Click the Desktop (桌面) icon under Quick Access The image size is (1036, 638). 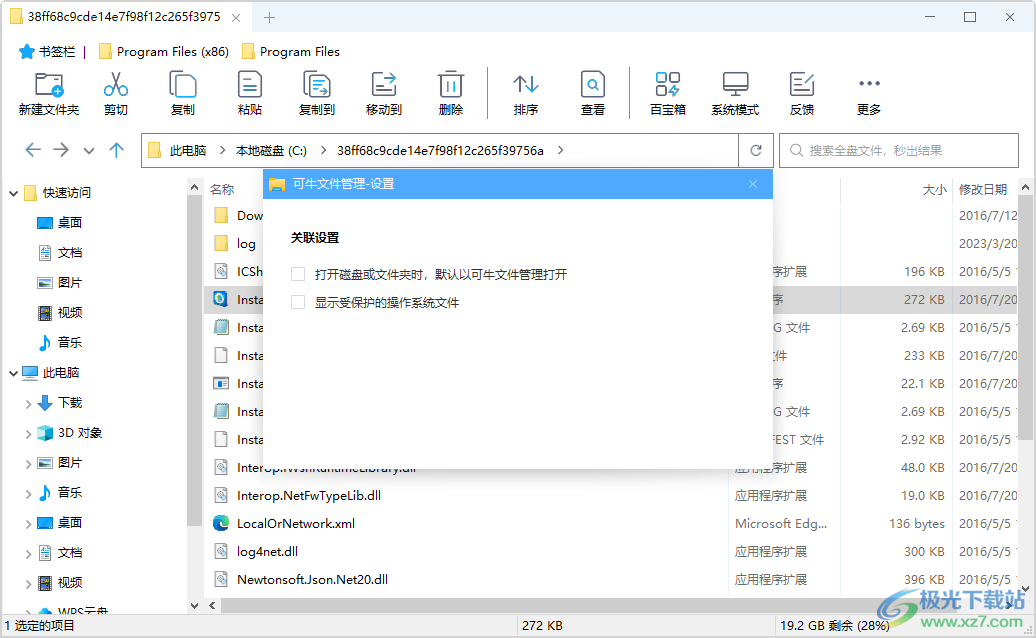[x=44, y=223]
